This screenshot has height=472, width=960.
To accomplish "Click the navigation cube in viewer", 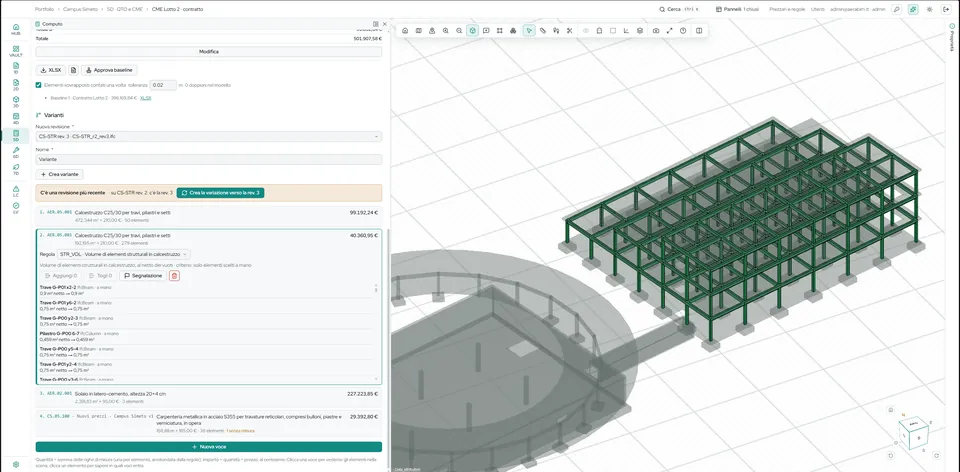I will (913, 431).
